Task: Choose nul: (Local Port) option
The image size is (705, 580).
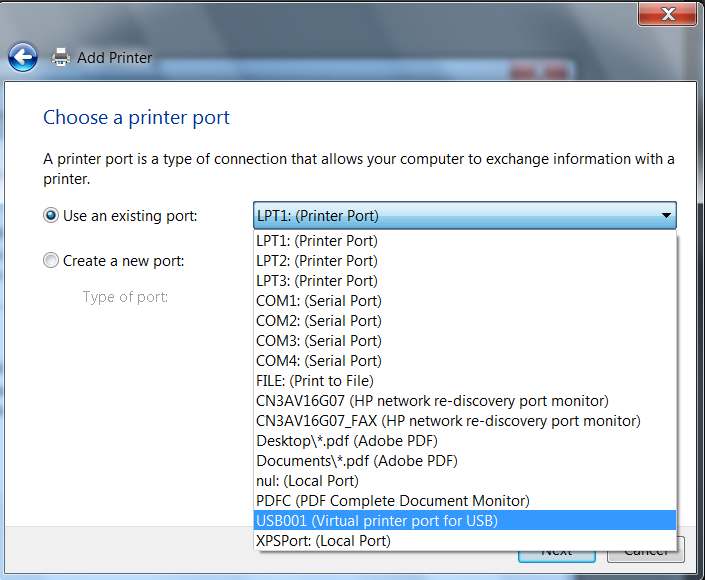Action: 307,481
